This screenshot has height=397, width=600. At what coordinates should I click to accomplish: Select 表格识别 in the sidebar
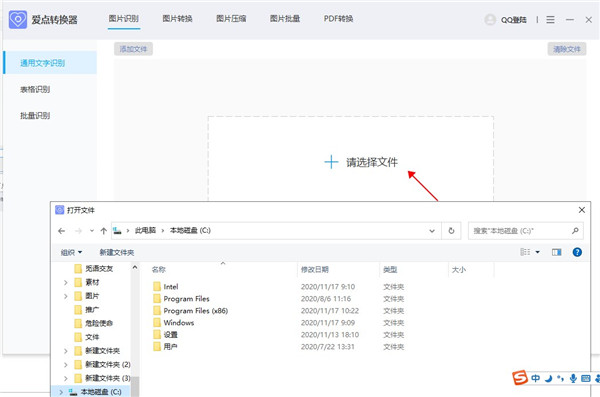(35, 89)
